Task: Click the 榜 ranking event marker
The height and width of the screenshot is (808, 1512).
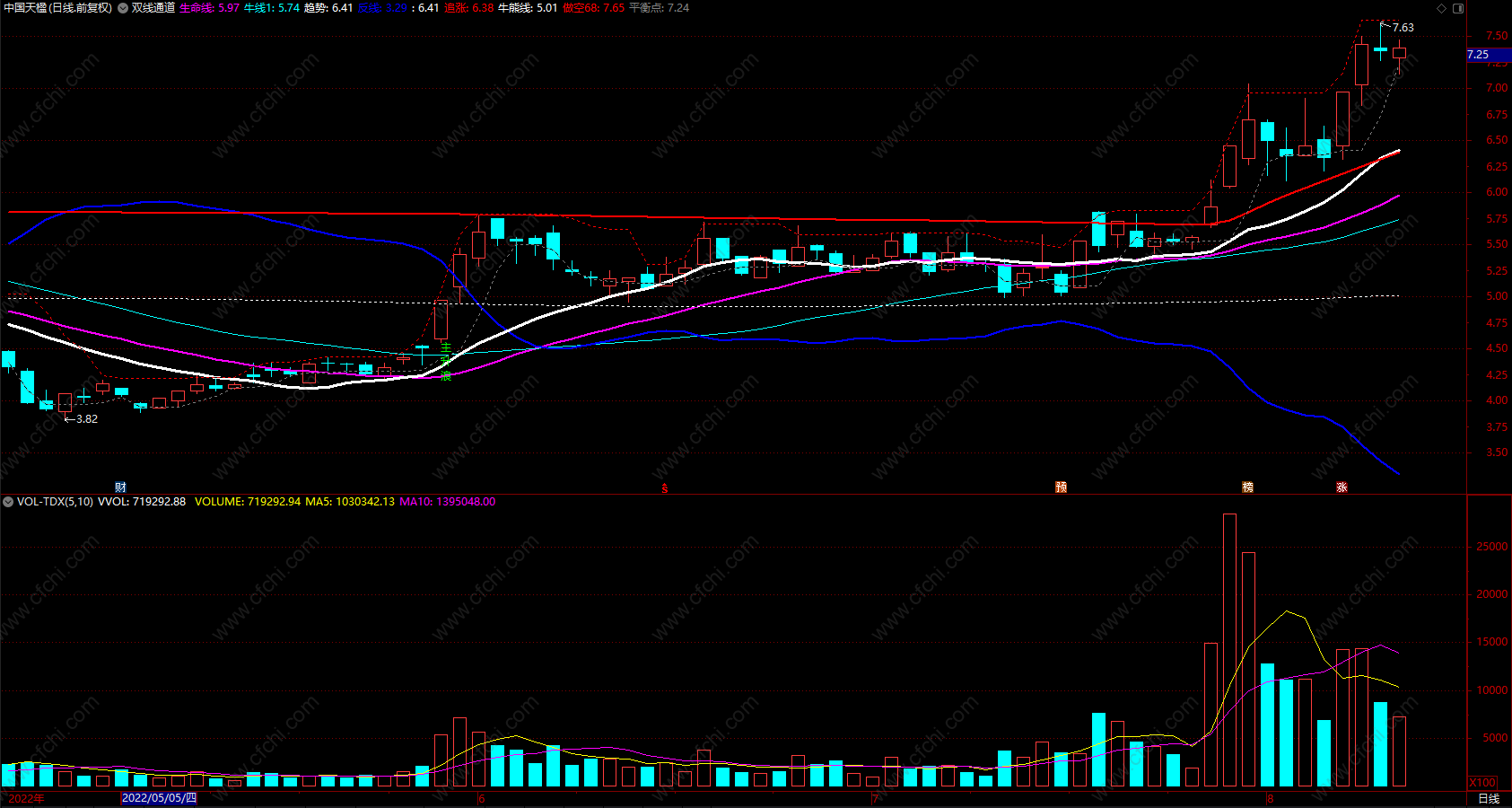Action: tap(1247, 487)
